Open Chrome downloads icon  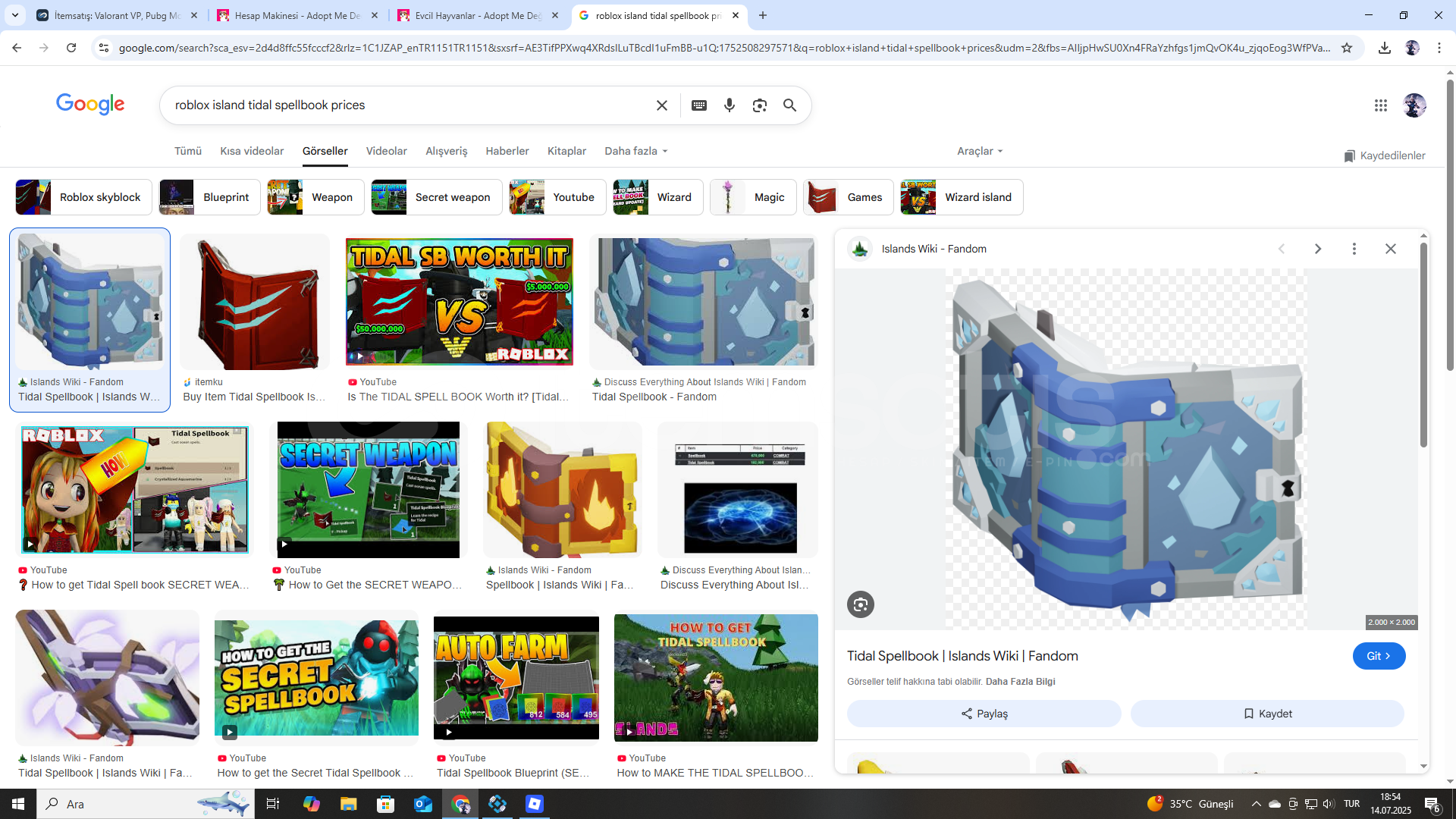(1385, 48)
